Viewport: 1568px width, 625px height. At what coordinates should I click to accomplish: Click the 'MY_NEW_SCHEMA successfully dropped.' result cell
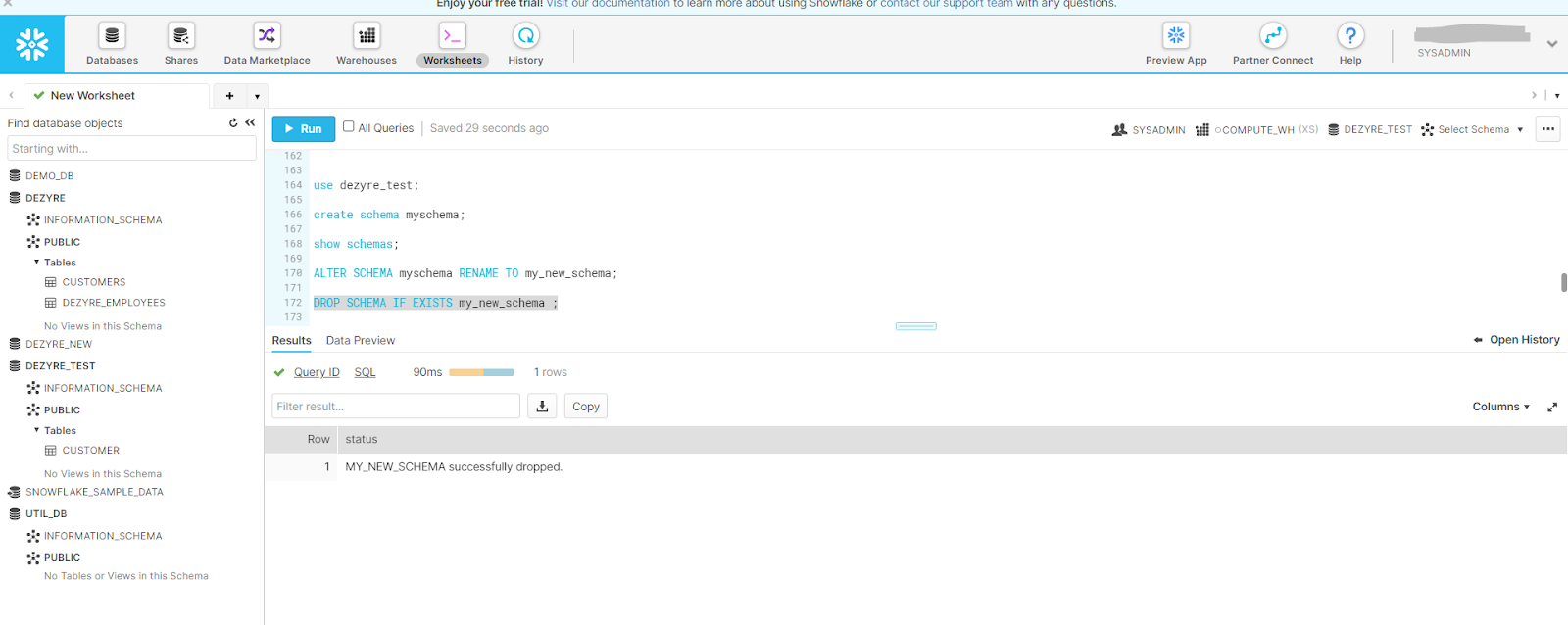[x=454, y=467]
